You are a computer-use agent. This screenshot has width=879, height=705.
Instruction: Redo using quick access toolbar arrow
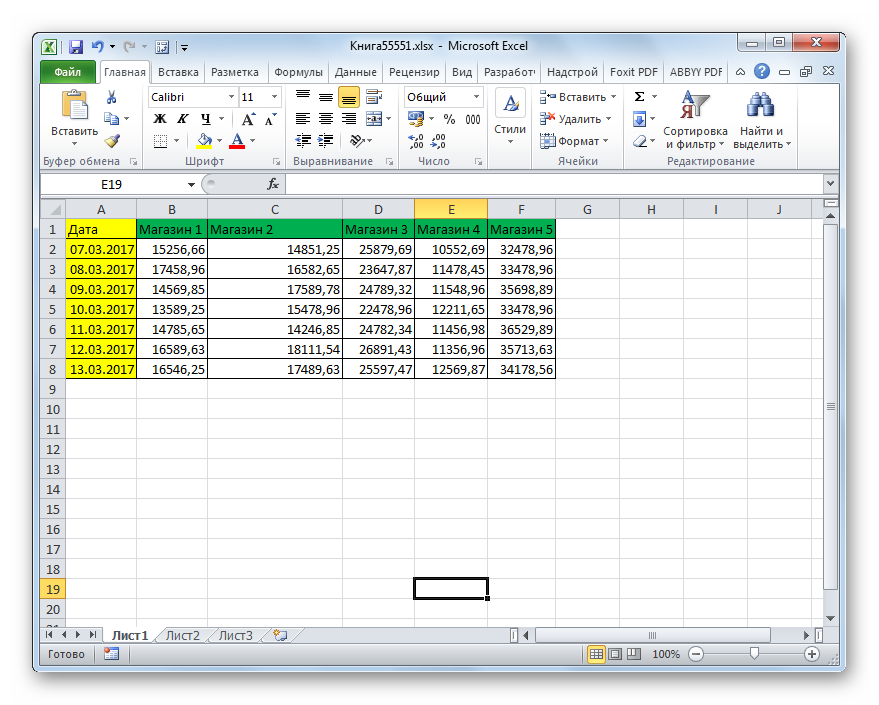129,47
